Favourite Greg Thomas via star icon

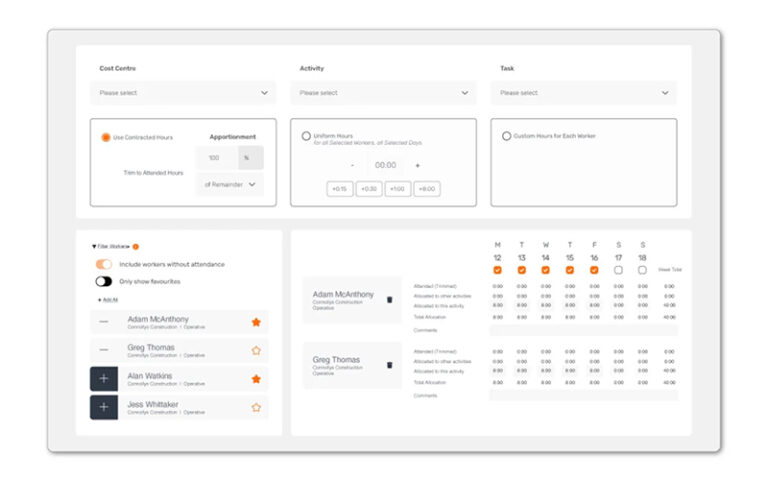coord(256,351)
